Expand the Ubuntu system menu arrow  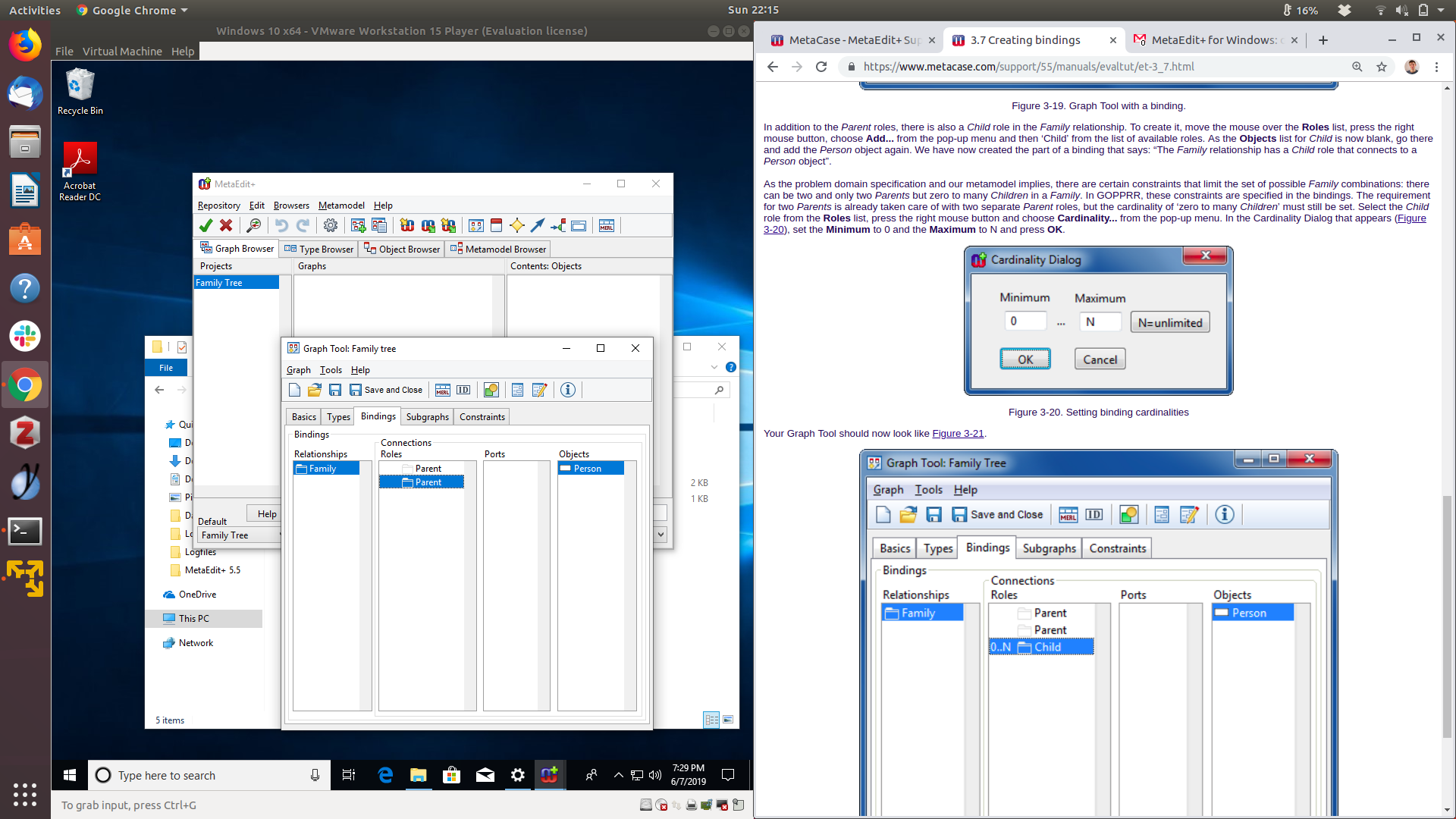1441,10
